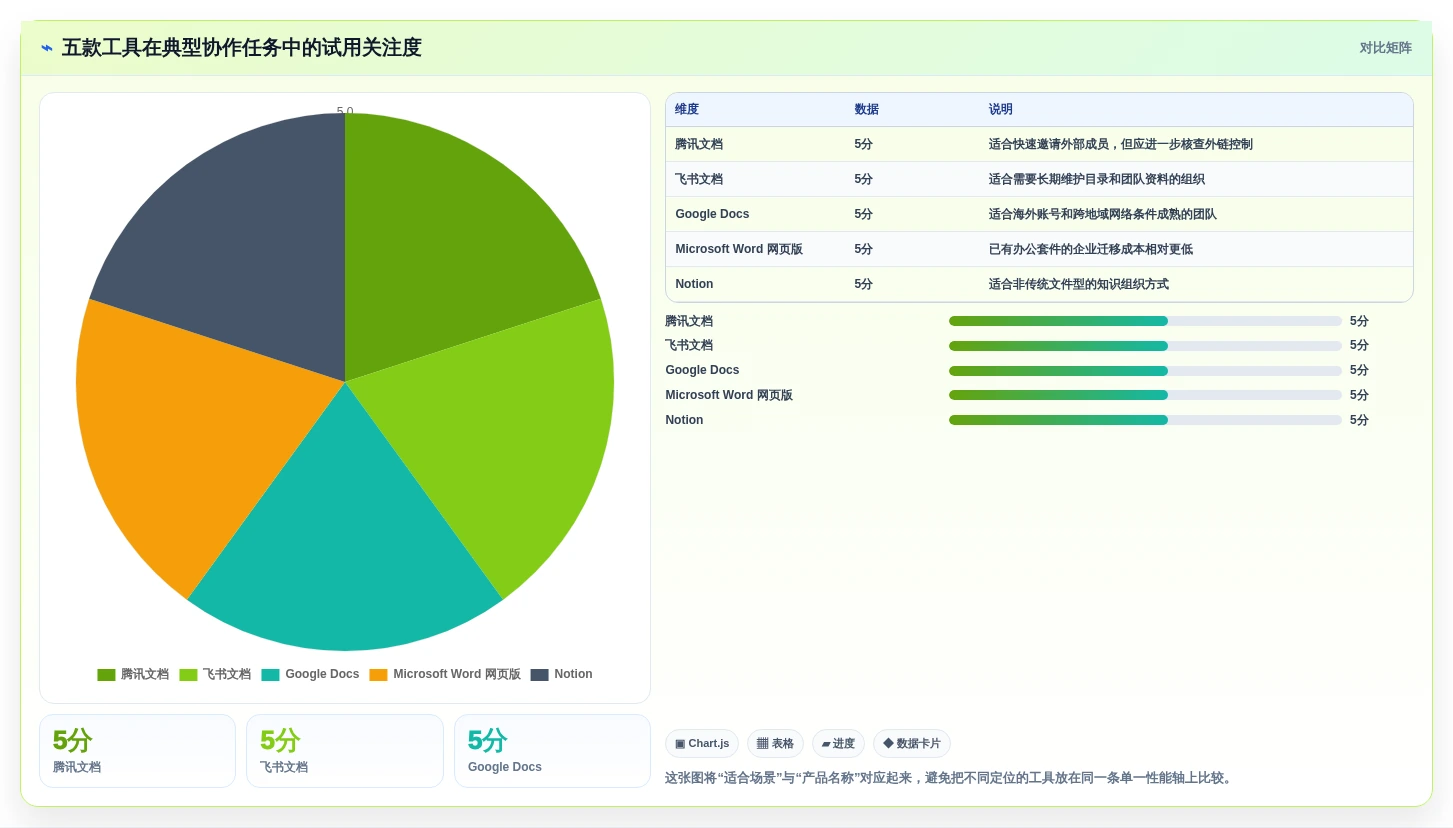Click the footnote starting 这张图将“适合场景”
Screen dimensions: 1453x828
pos(950,778)
